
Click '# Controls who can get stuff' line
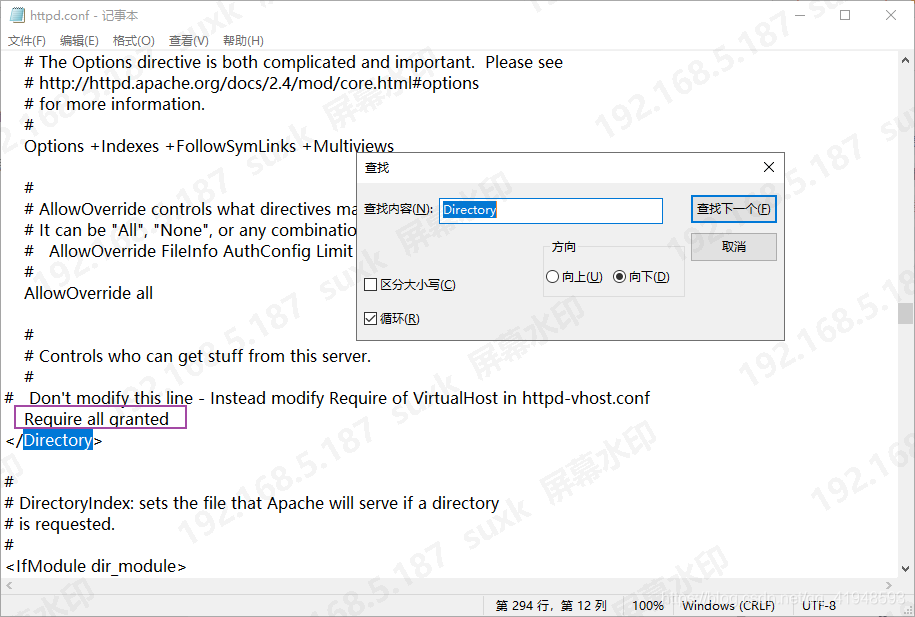(x=197, y=356)
